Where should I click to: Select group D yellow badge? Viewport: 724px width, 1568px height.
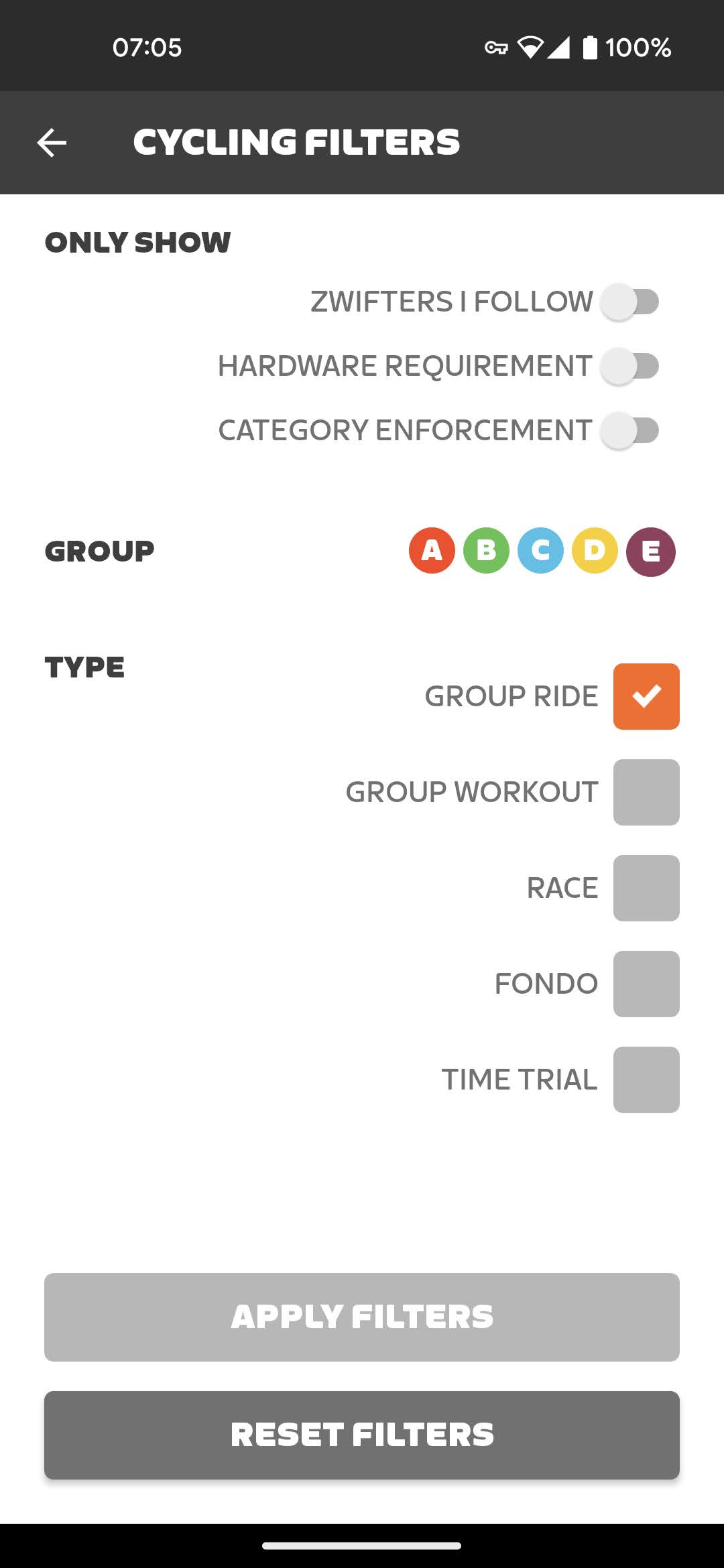[x=595, y=551]
